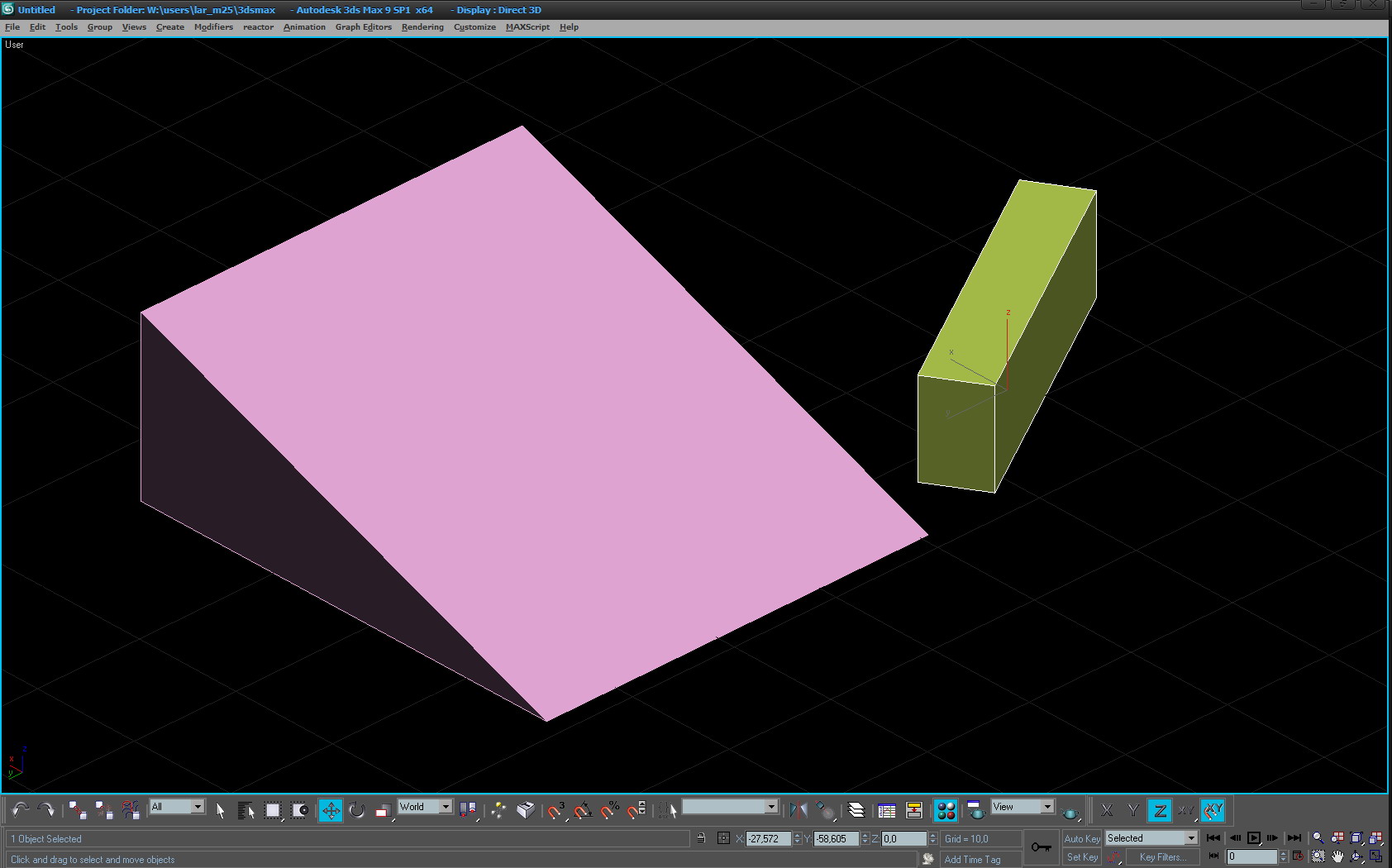
Task: Click the Arc Rotate viewport icon
Action: [x=1356, y=857]
